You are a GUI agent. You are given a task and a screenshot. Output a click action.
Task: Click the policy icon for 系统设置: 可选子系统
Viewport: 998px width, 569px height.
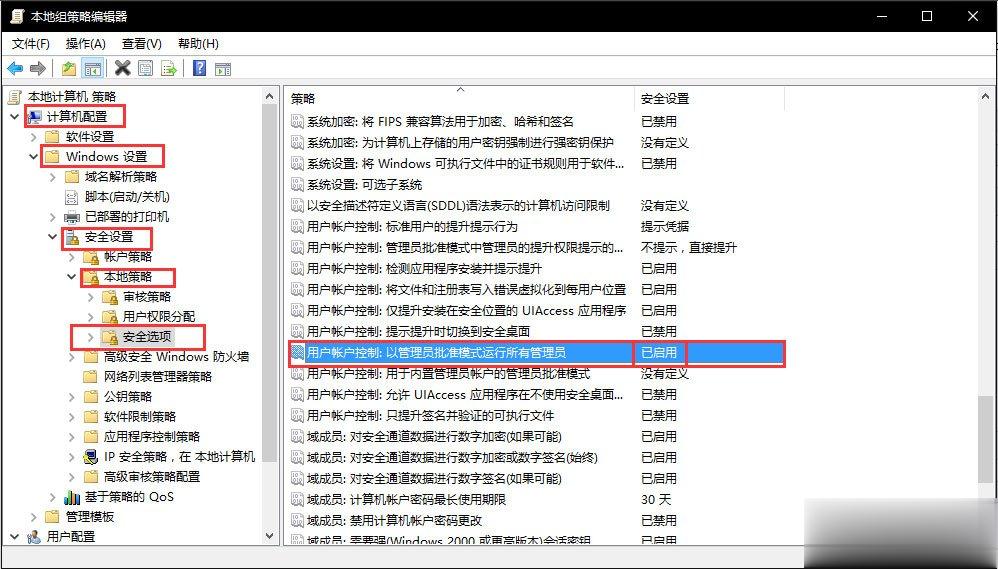point(297,185)
